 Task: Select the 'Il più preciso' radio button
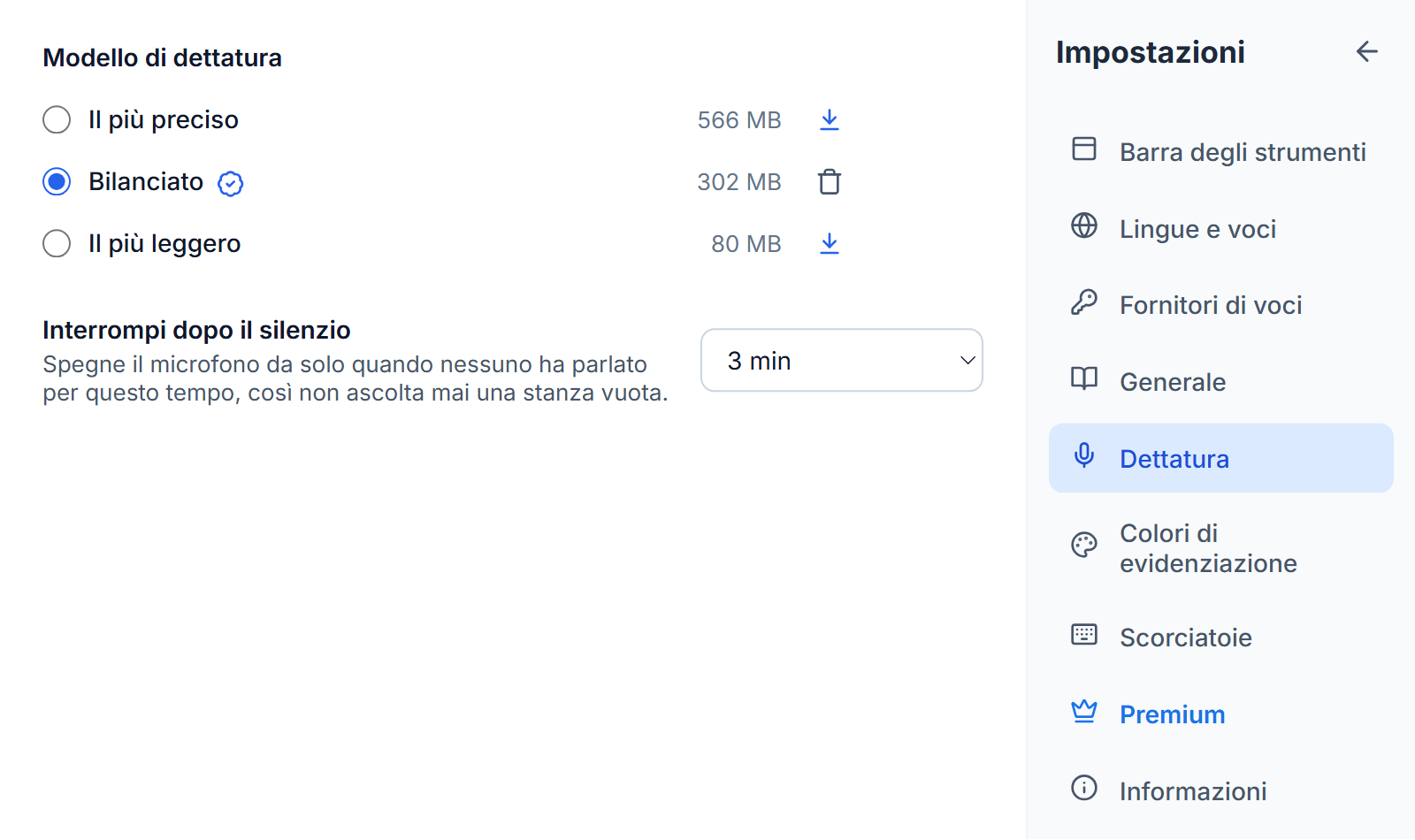coord(57,119)
